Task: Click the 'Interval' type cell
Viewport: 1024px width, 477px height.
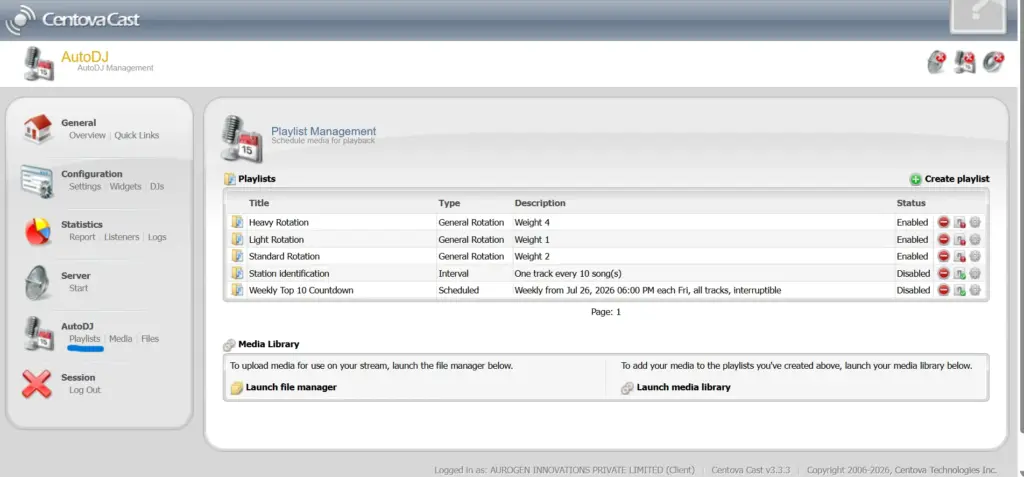Action: [453, 274]
